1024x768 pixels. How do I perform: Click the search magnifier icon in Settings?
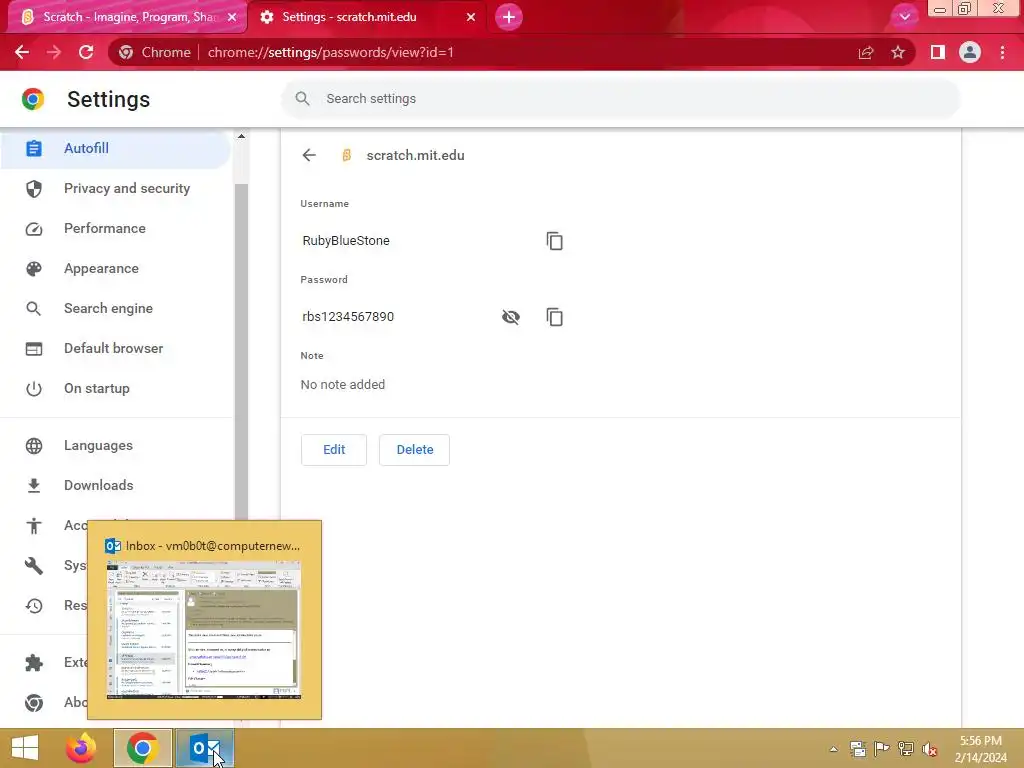pos(302,99)
